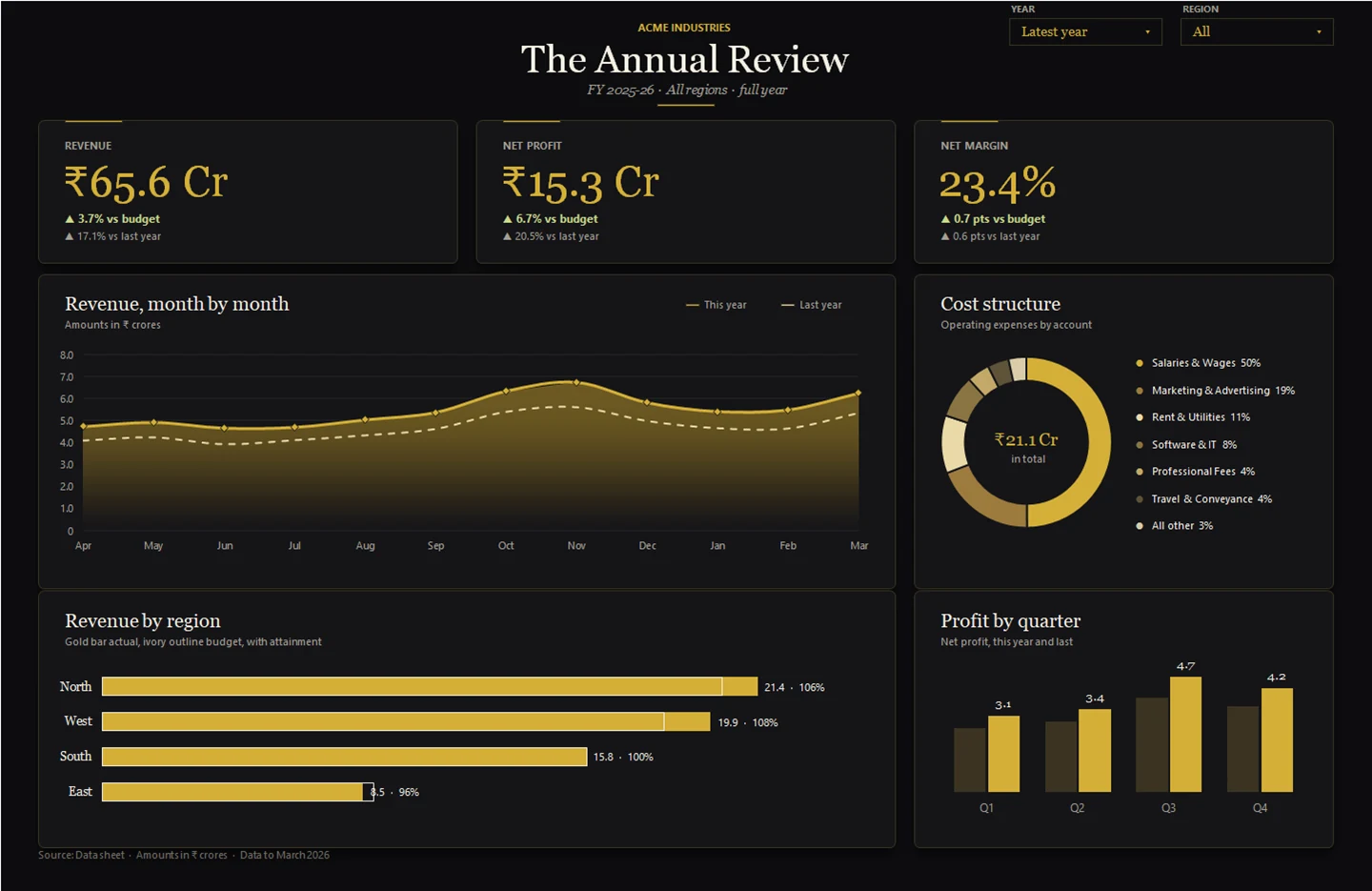Click the Q3 gold bar labeled 4.7
Image resolution: width=1372 pixels, height=891 pixels.
click(1186, 735)
